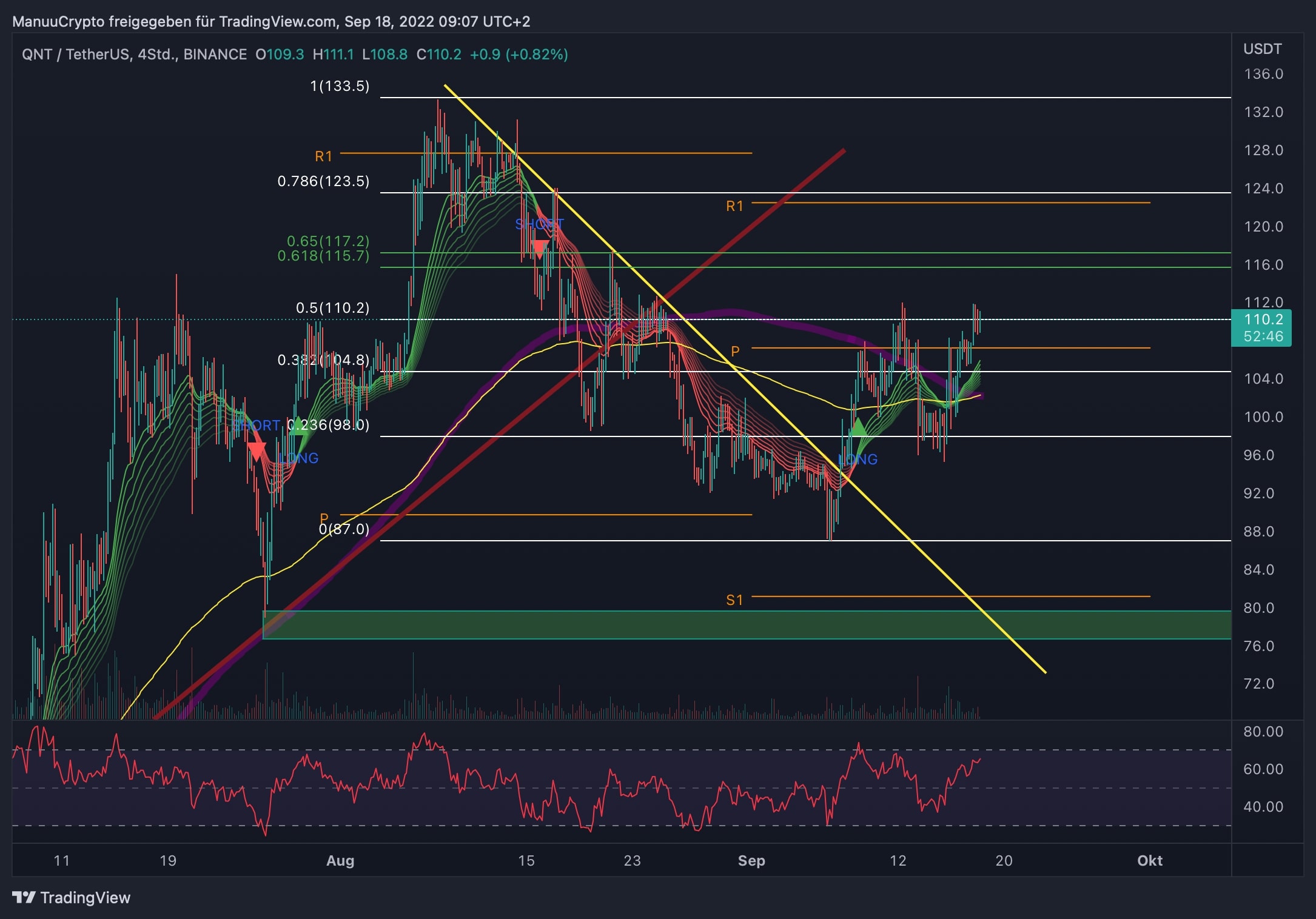Click the TradingView logo icon
This screenshot has height=919, width=1316.
coord(24,897)
